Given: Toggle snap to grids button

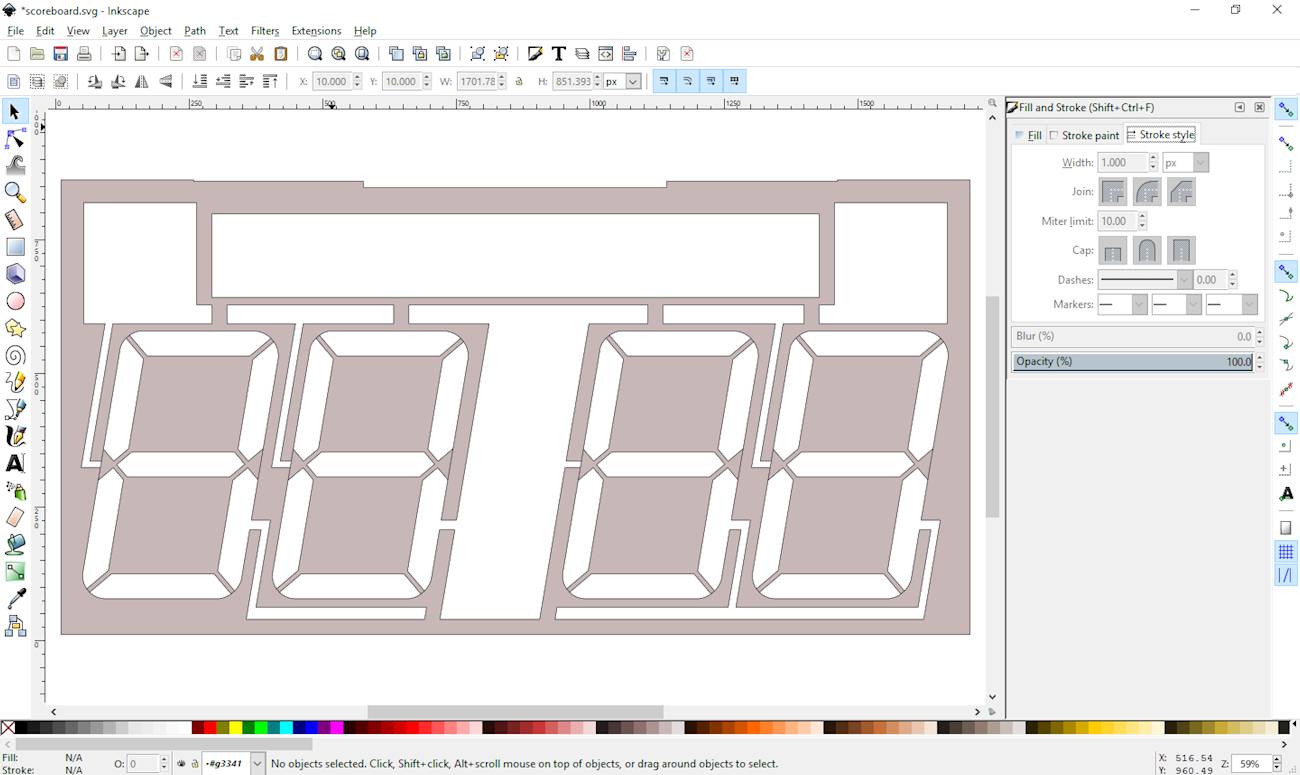Looking at the screenshot, I should [1286, 552].
